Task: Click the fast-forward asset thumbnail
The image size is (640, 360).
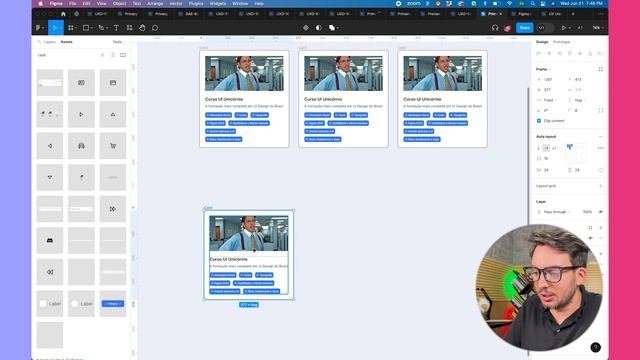Action: (113, 209)
